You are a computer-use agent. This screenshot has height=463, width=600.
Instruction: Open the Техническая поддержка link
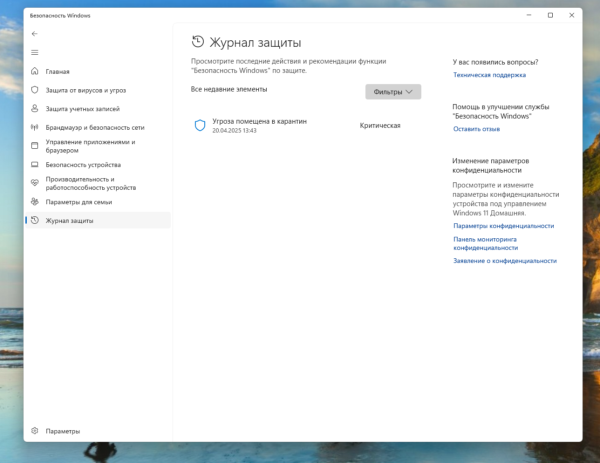click(x=489, y=75)
